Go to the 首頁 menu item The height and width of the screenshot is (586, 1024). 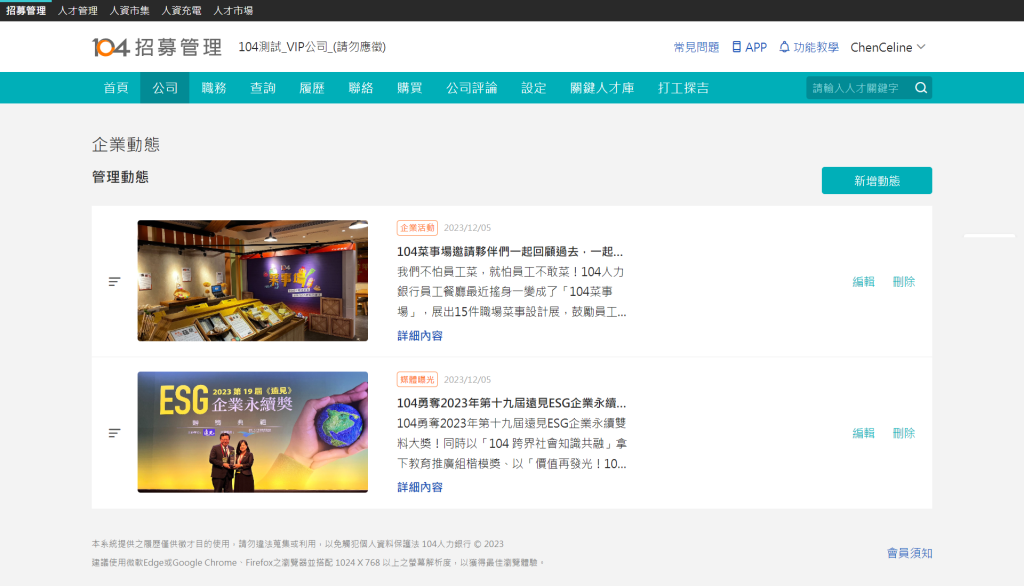[x=116, y=88]
